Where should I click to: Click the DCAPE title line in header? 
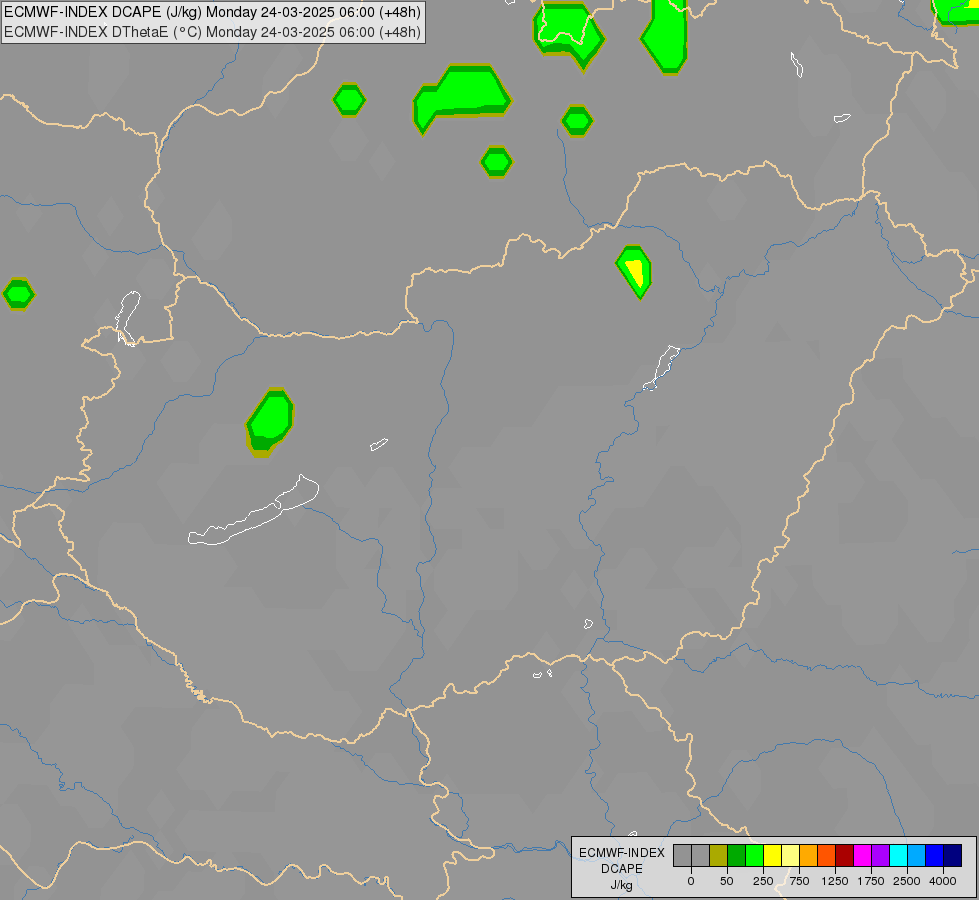coord(212,12)
